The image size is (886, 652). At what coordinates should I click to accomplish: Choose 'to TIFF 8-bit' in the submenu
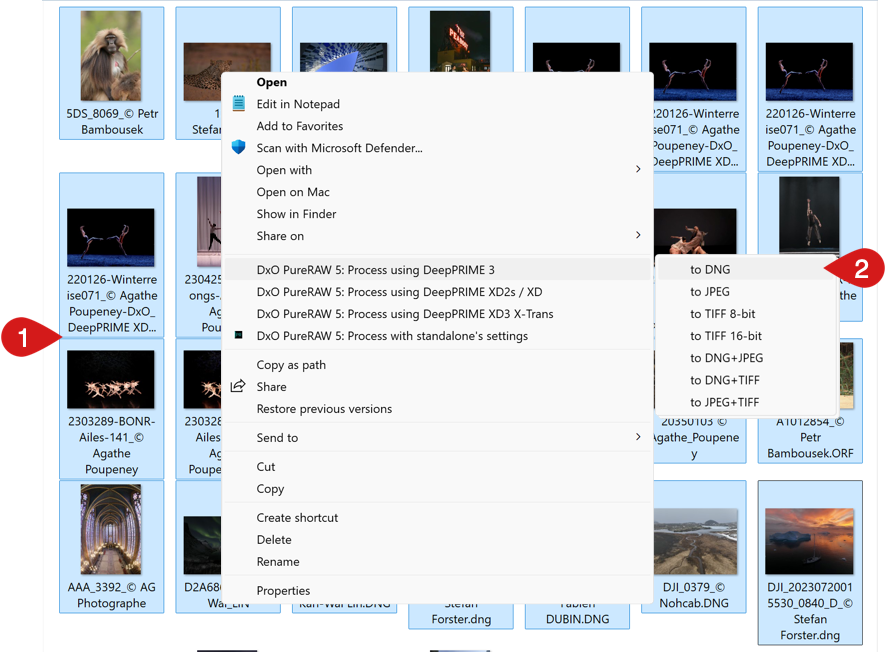(723, 314)
